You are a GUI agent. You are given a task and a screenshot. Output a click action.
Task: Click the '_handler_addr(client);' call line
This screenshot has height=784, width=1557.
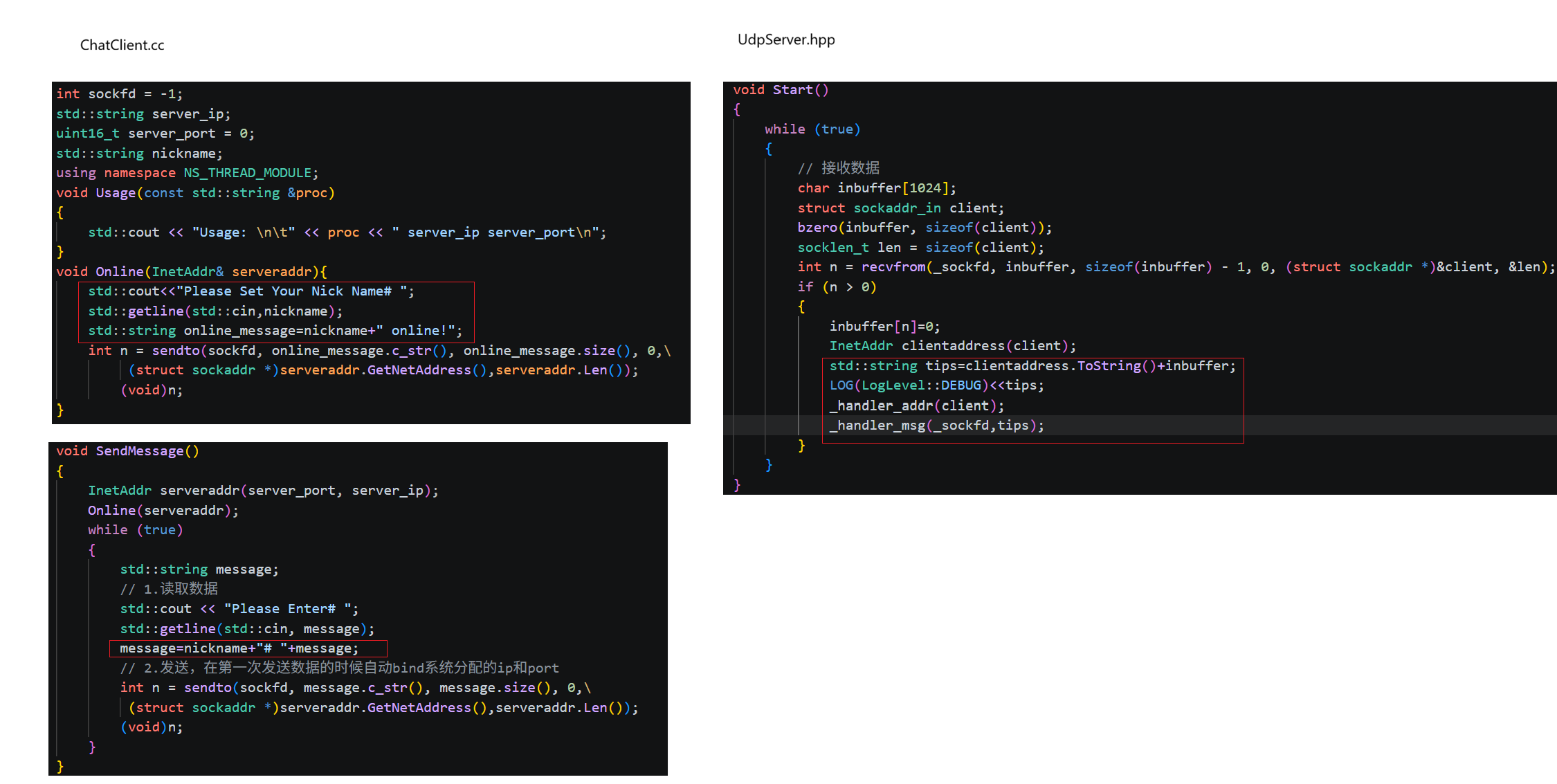(917, 406)
